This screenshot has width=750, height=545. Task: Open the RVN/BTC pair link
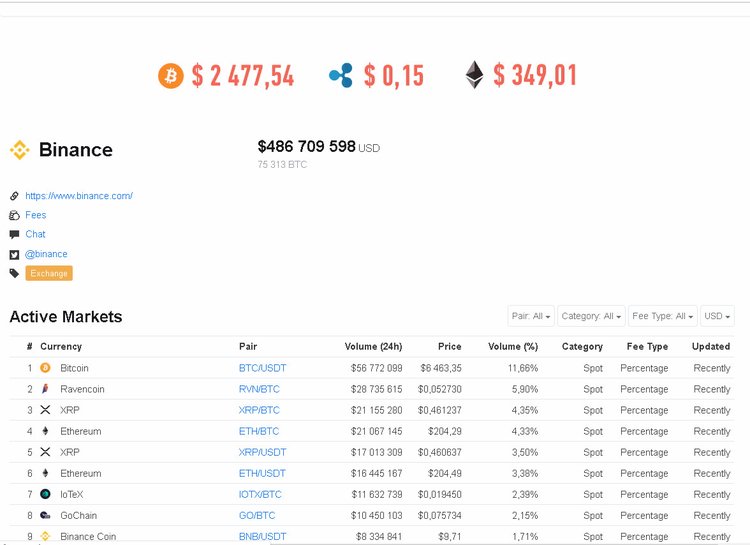[x=259, y=389]
